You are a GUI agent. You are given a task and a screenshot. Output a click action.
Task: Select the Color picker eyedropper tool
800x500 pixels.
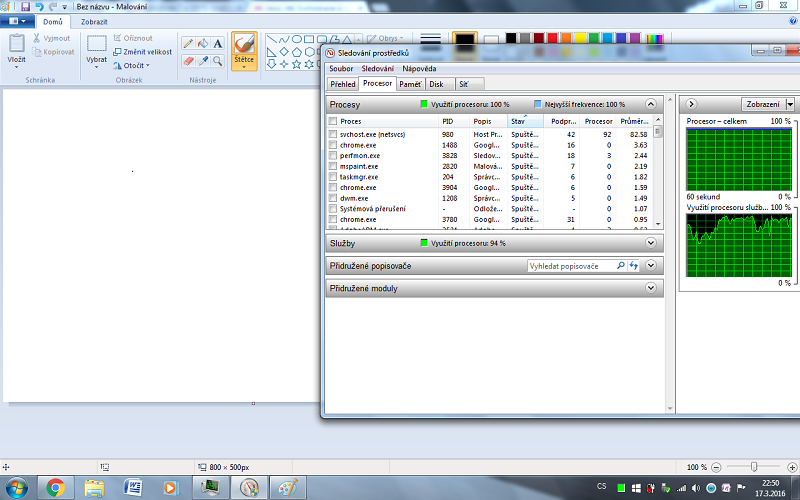click(x=203, y=61)
